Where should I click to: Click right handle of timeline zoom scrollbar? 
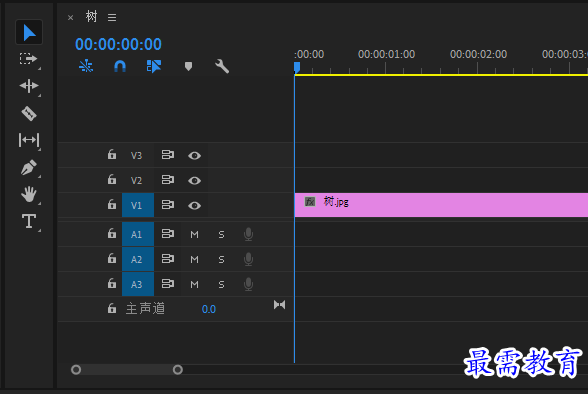tap(178, 370)
